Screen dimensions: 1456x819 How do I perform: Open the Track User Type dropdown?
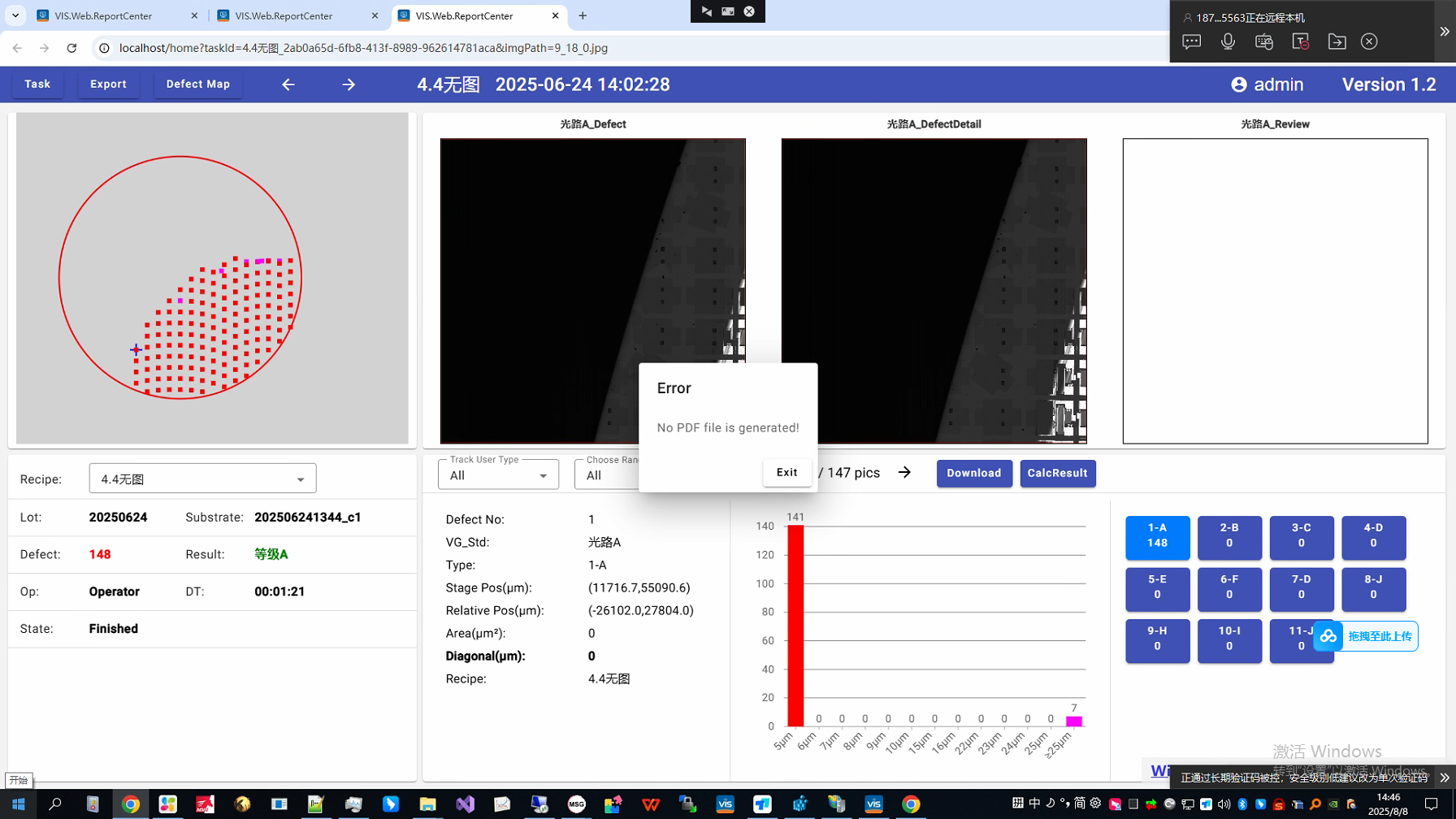(x=498, y=475)
